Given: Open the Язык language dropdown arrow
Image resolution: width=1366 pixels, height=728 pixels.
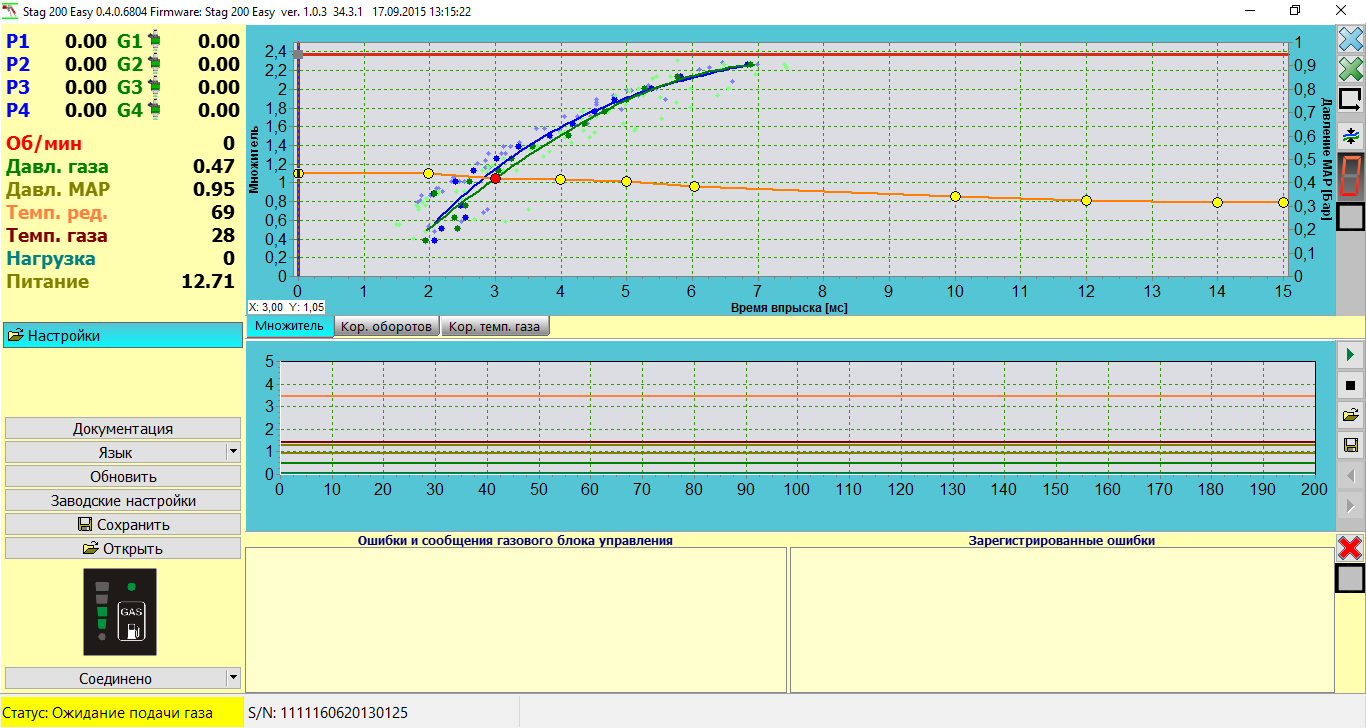Looking at the screenshot, I should [x=233, y=452].
